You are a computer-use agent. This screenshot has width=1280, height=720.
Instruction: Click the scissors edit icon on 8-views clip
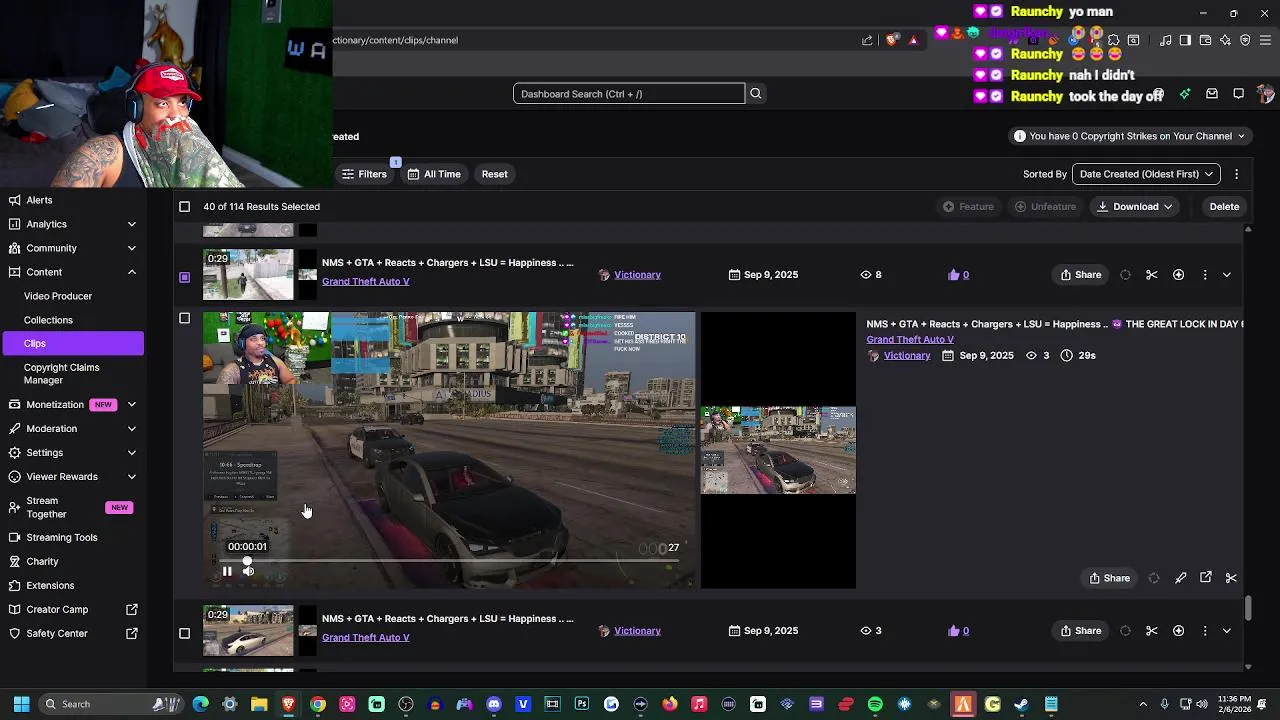tap(1152, 275)
